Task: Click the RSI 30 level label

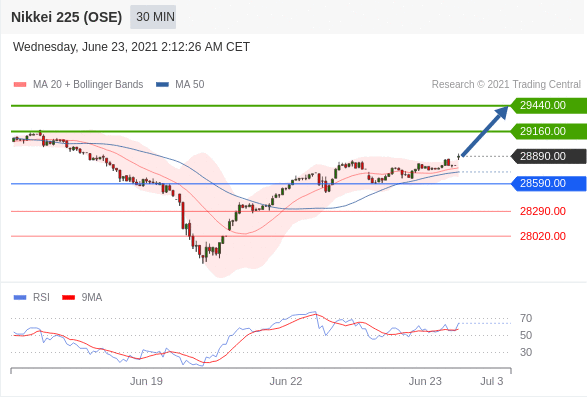Action: tap(526, 352)
